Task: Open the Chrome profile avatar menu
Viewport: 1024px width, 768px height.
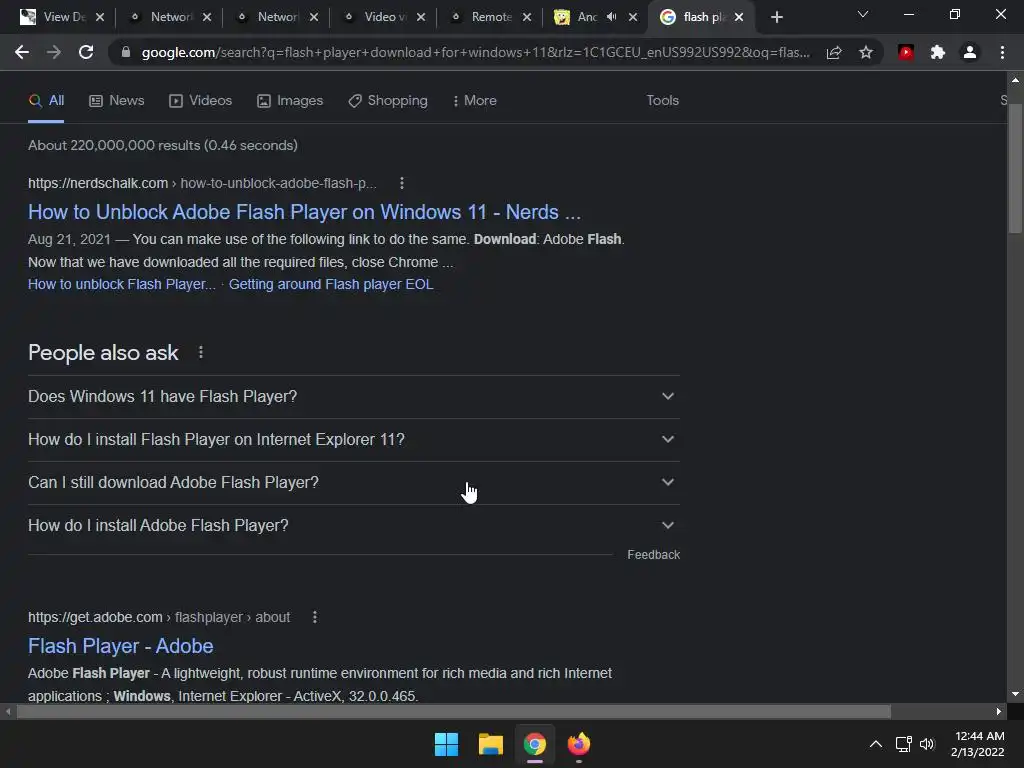Action: click(x=970, y=52)
